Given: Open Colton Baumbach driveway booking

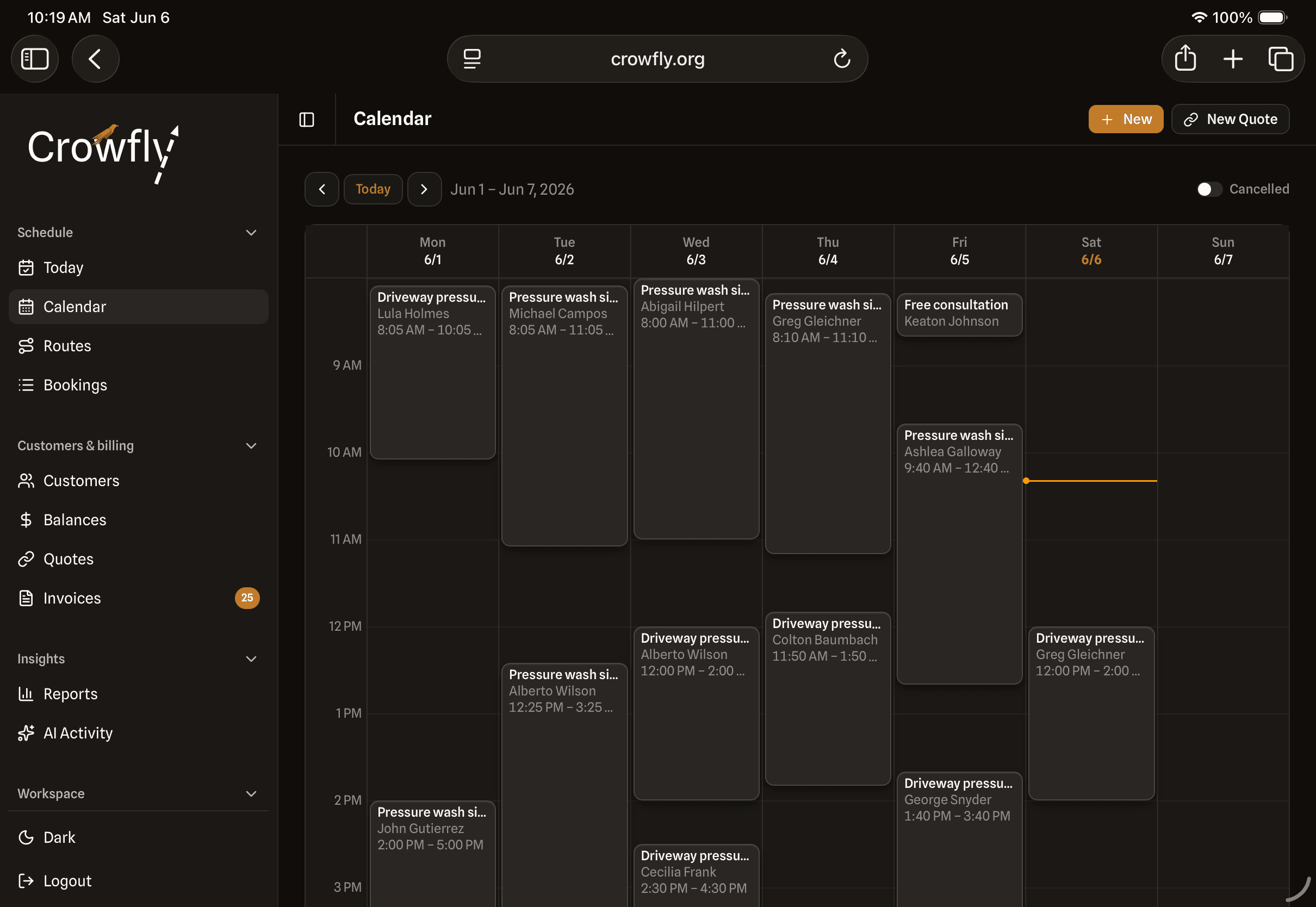Looking at the screenshot, I should (x=827, y=699).
